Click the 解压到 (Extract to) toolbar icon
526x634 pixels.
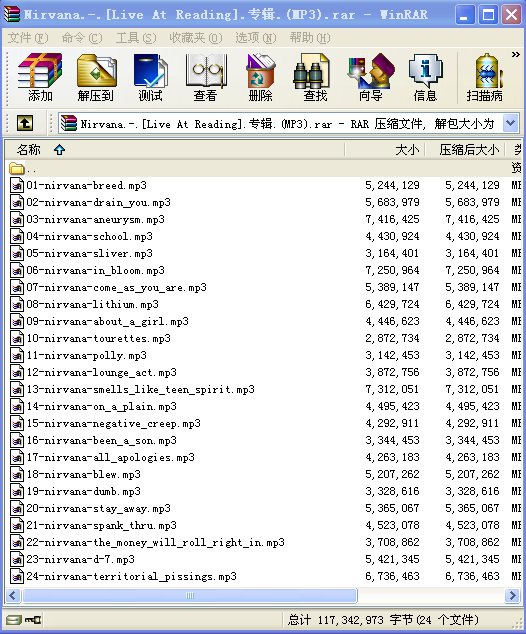pos(96,77)
